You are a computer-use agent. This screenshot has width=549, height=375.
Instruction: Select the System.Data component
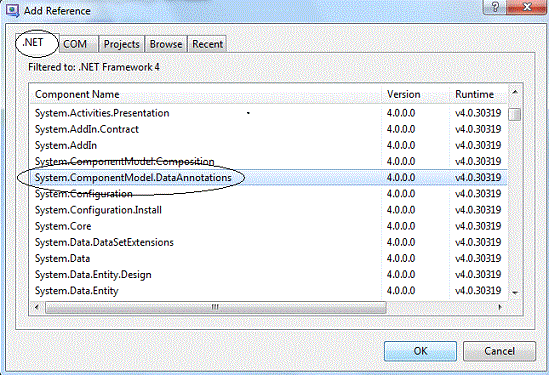269,258
